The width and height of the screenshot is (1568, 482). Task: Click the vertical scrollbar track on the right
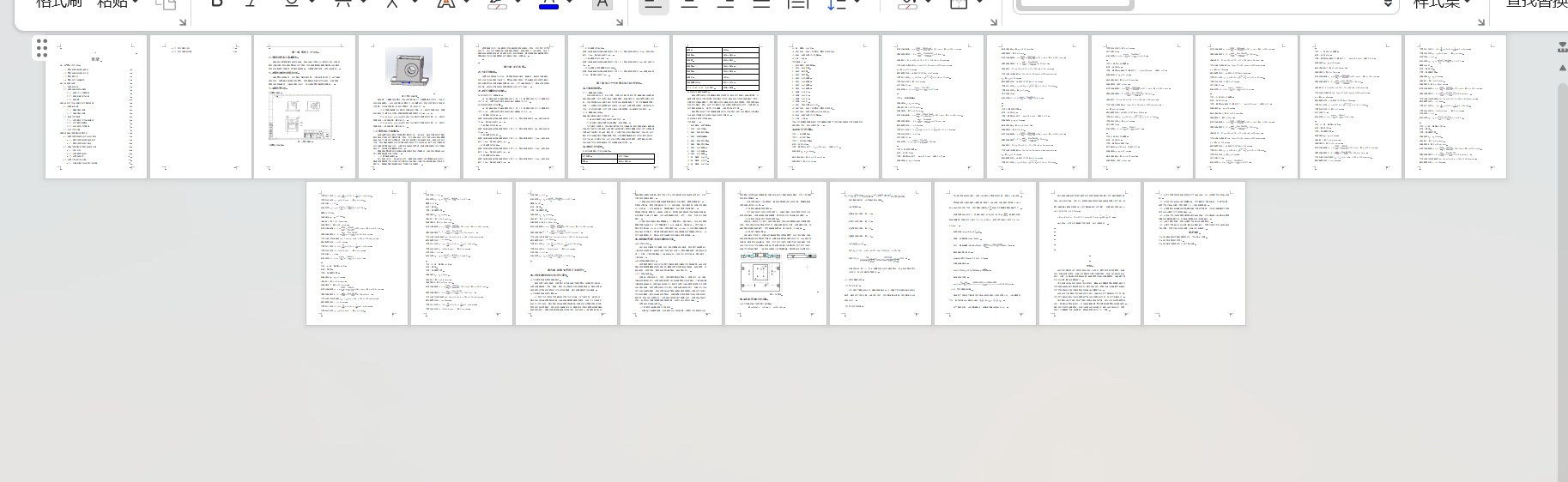1562,283
